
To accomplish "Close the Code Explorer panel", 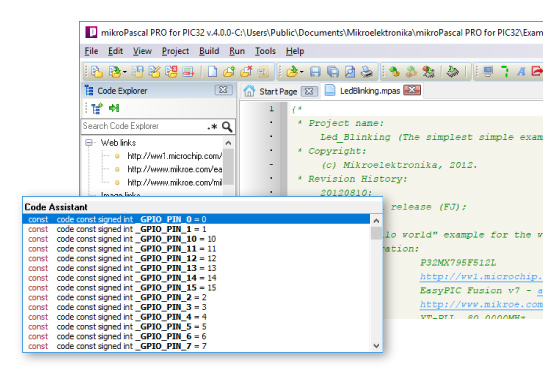I will click(x=223, y=90).
